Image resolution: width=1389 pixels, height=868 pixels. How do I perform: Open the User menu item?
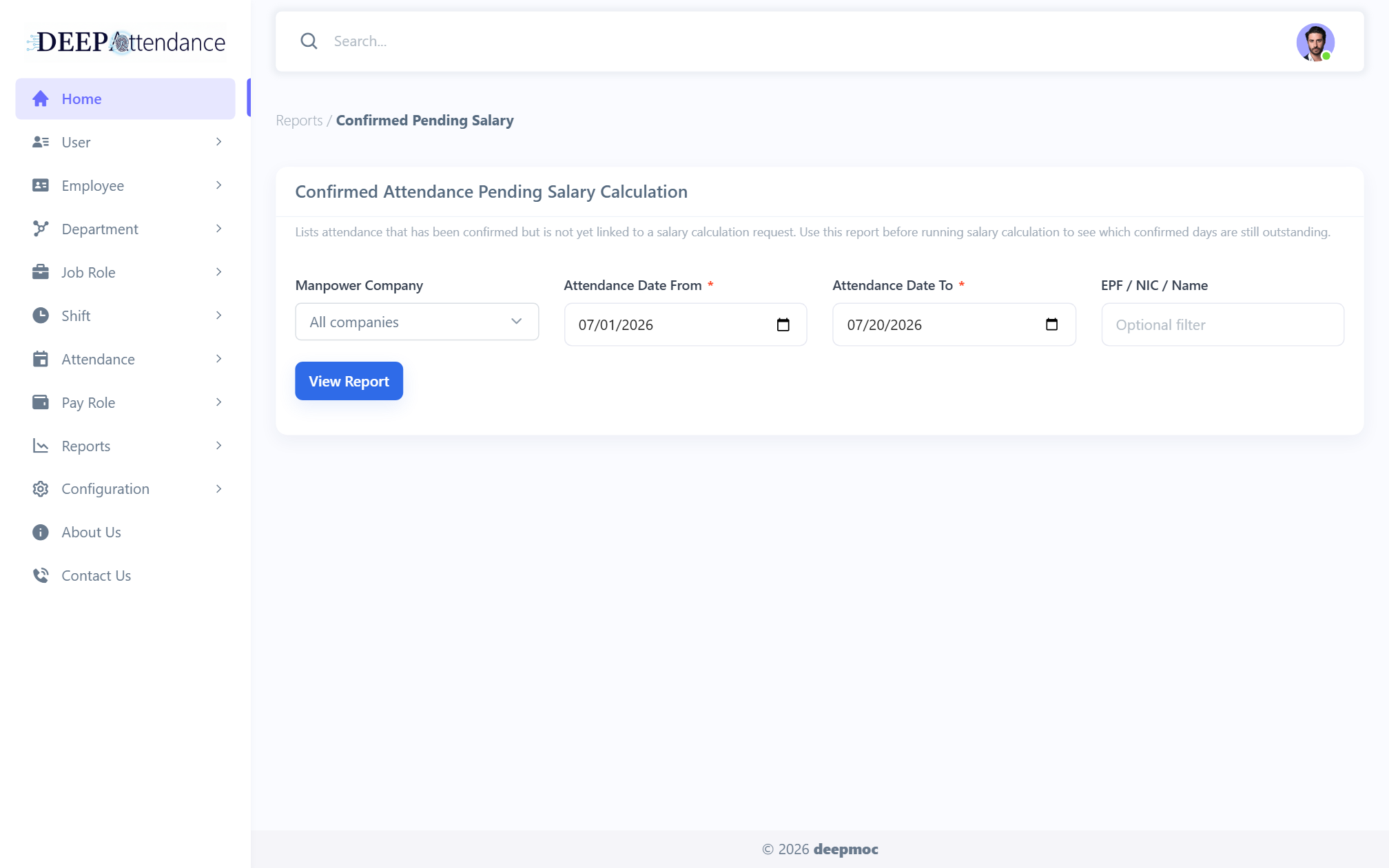(125, 142)
